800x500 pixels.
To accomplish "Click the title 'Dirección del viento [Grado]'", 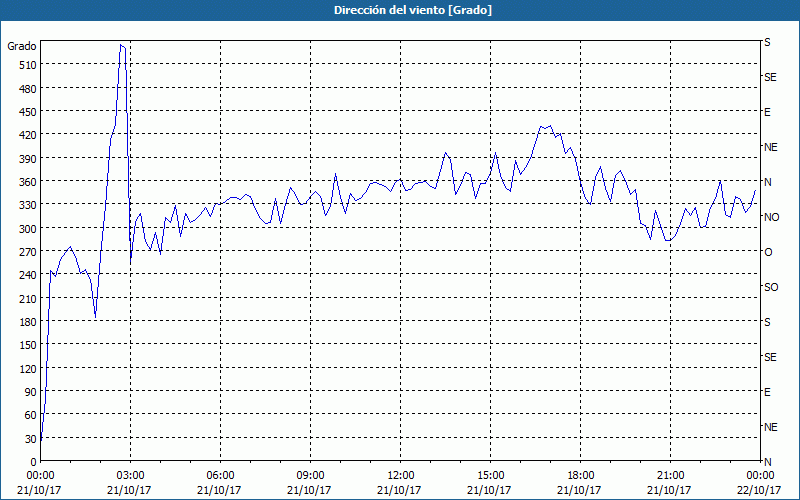I will [413, 10].
